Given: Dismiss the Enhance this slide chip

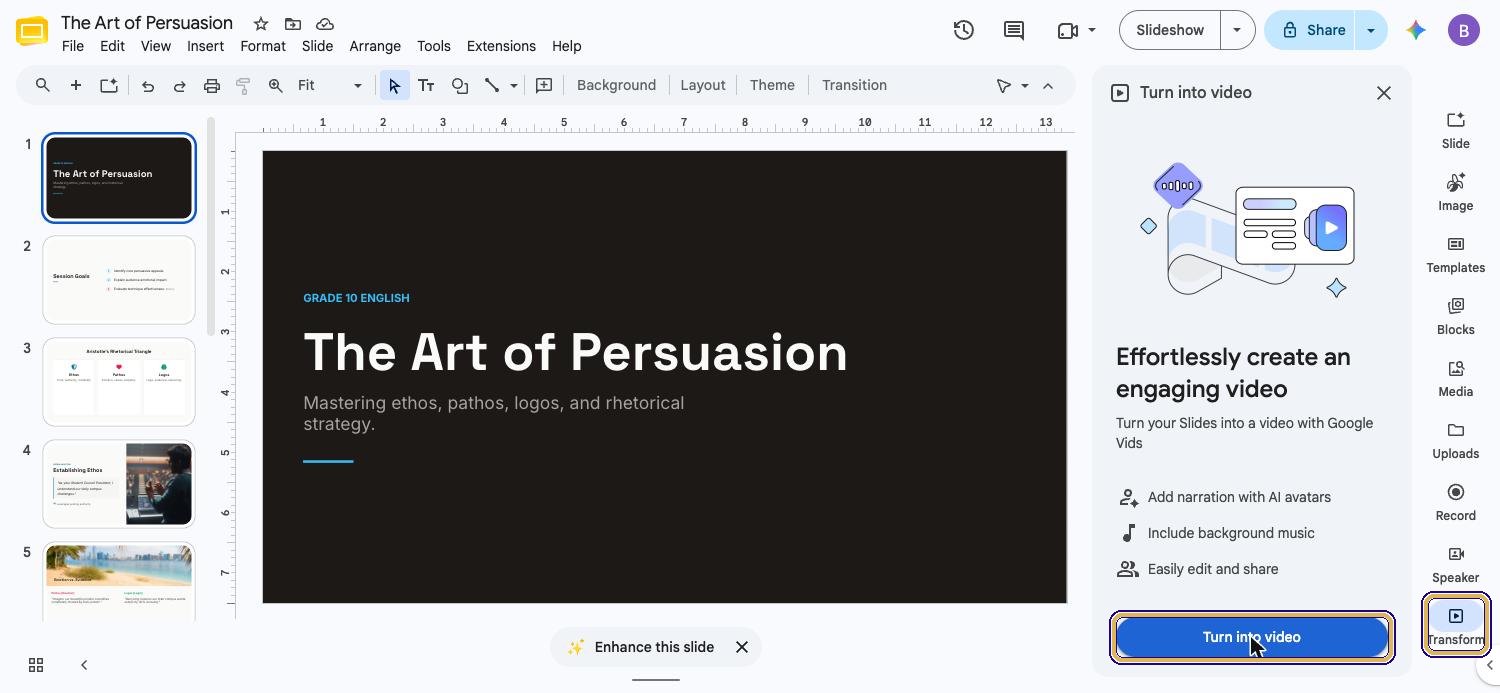Looking at the screenshot, I should point(742,647).
